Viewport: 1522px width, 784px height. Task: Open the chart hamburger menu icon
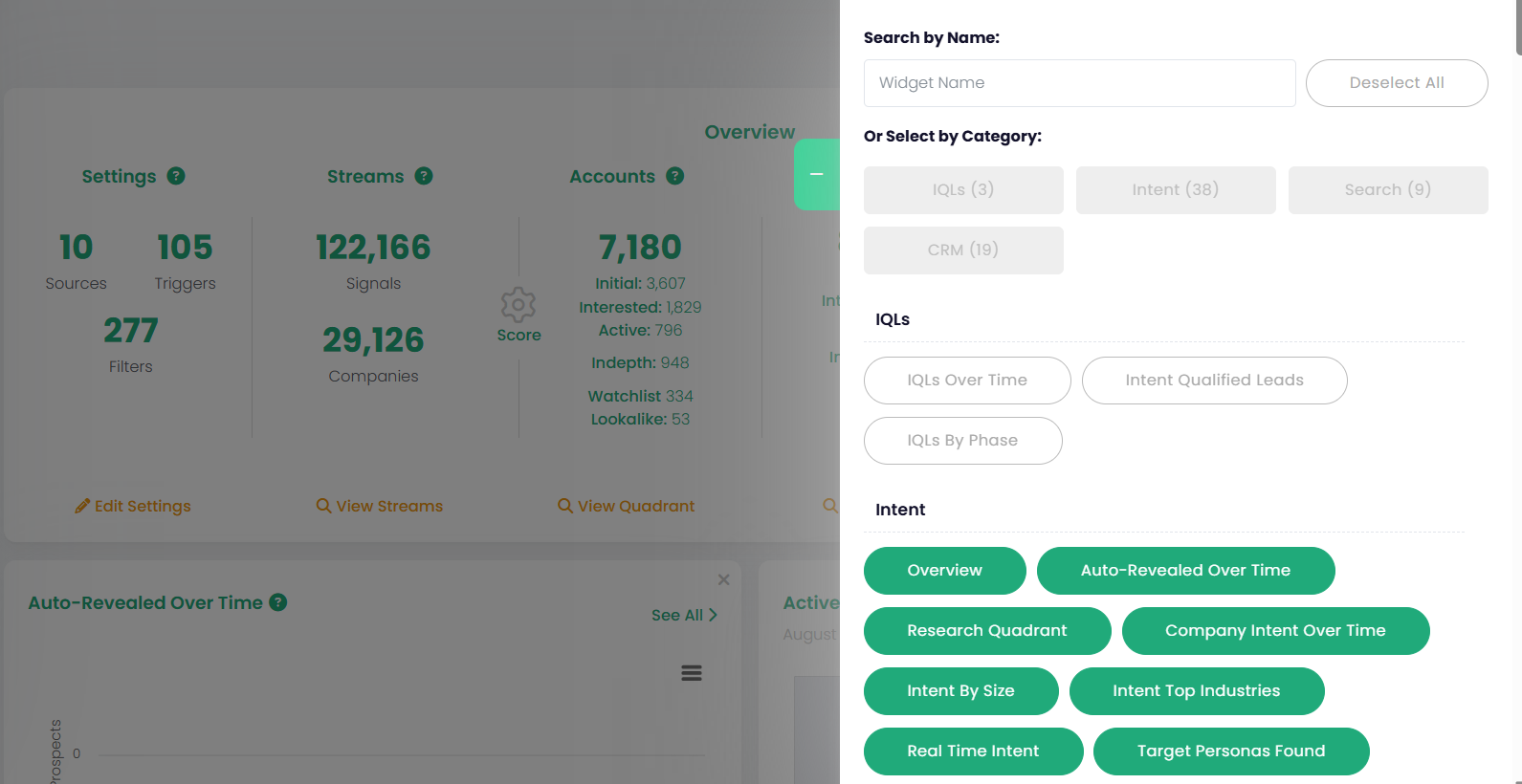click(x=692, y=673)
